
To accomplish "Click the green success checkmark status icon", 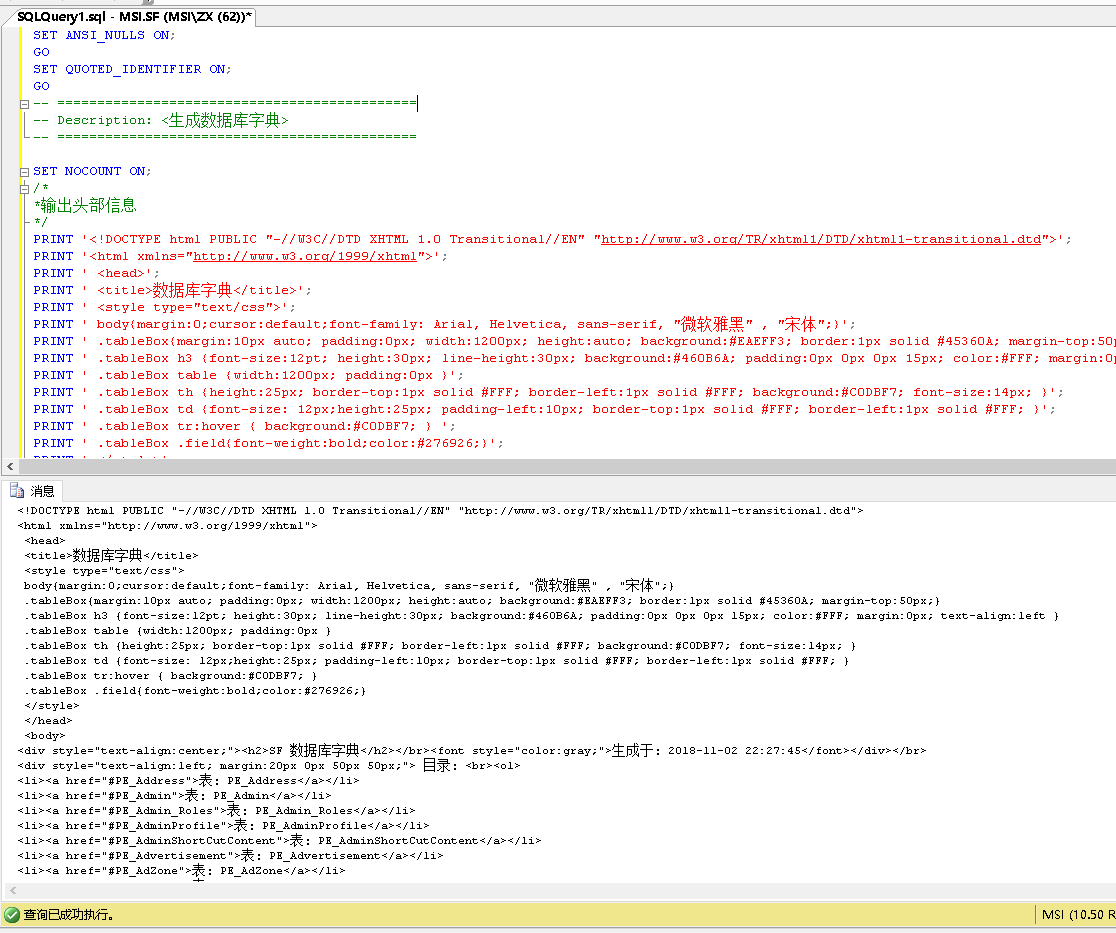I will click(12, 914).
